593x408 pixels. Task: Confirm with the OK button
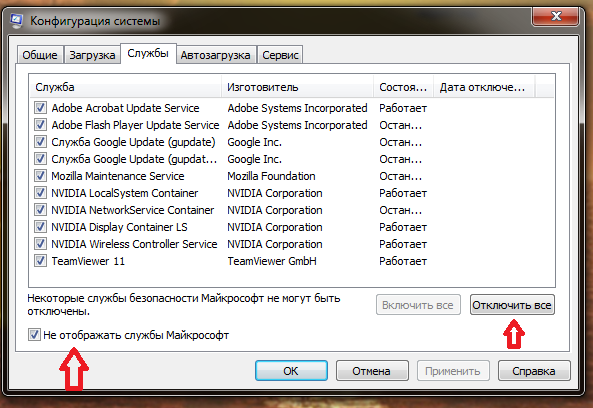pyautogui.click(x=291, y=371)
